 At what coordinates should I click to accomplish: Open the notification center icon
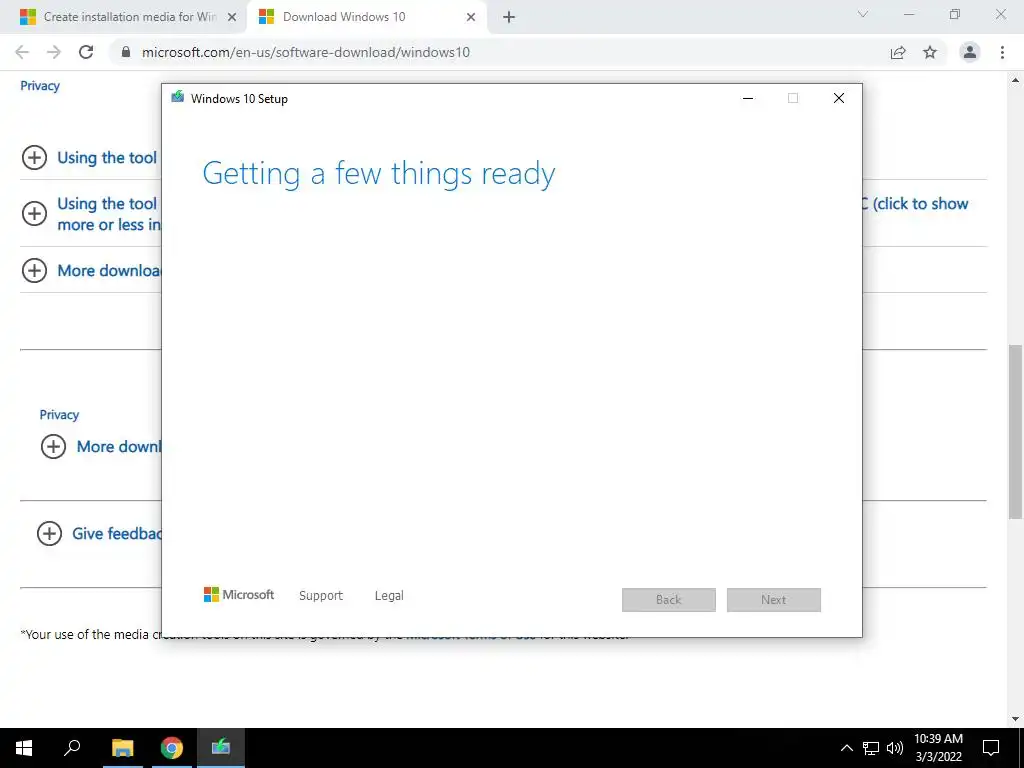click(991, 748)
